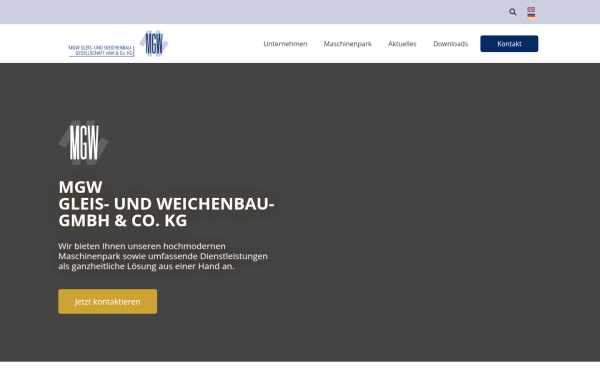Click the Jetzt kontaktieren button

coord(108,302)
